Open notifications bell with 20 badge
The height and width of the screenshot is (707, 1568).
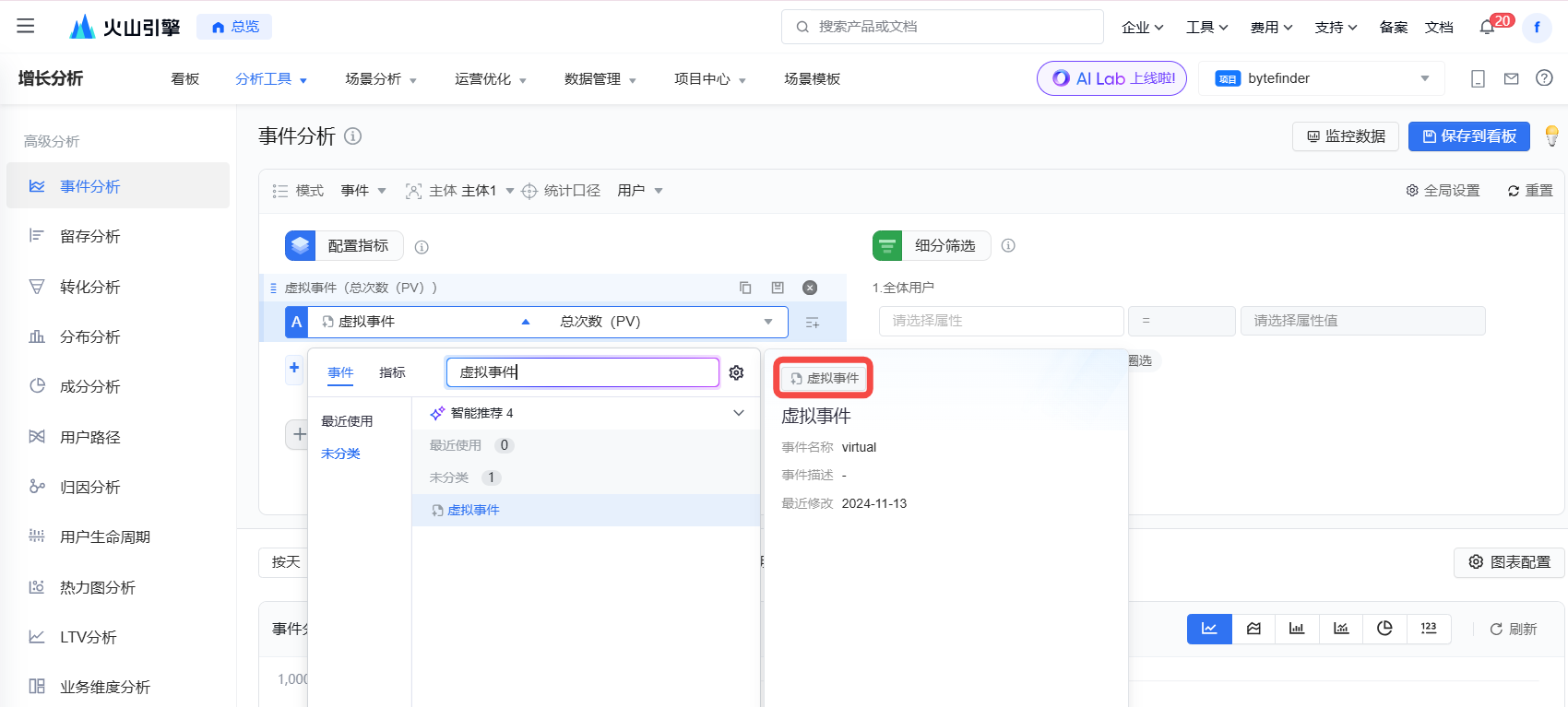coord(1487,28)
